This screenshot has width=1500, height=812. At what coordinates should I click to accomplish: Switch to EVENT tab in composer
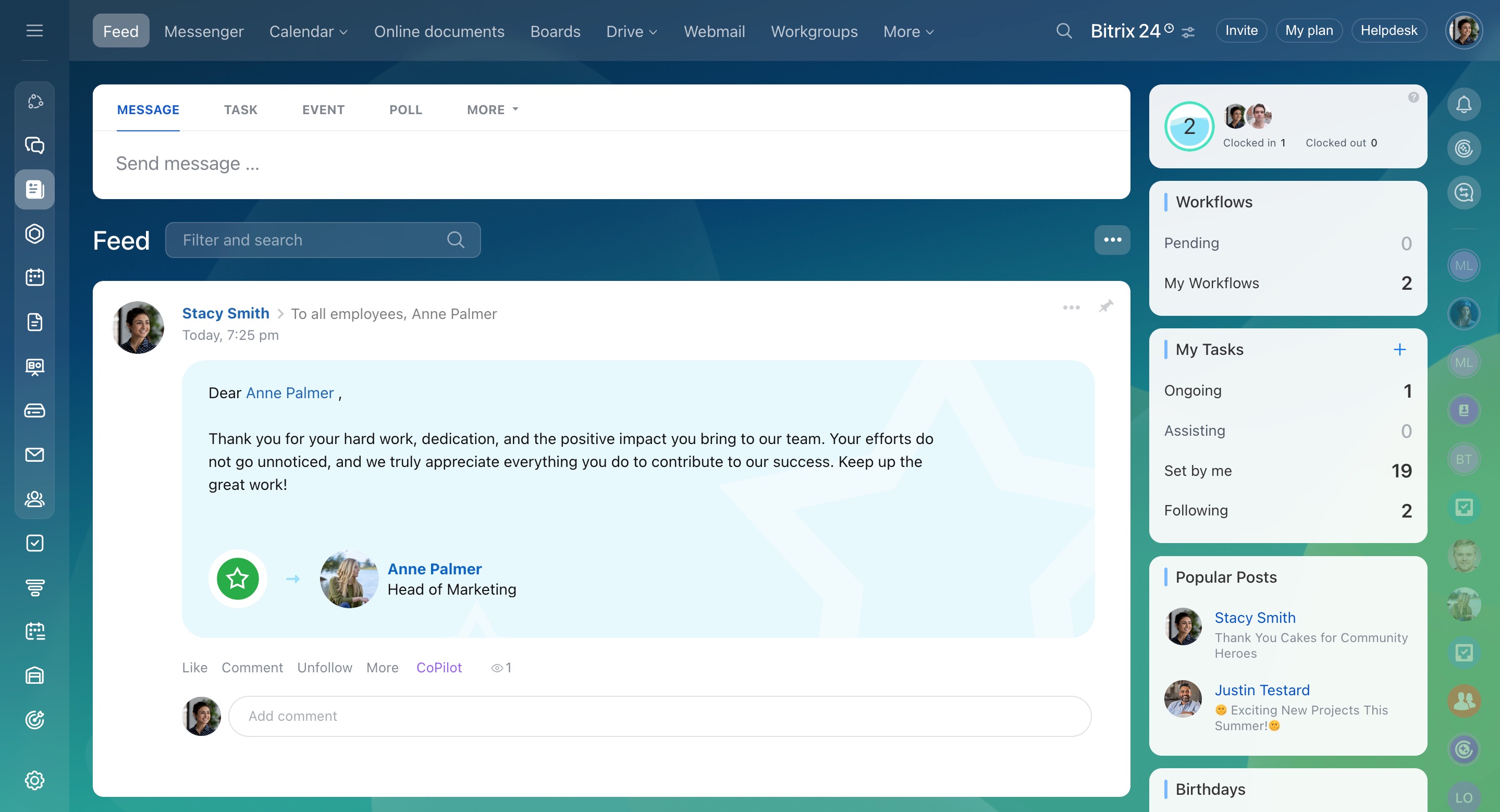click(x=323, y=109)
